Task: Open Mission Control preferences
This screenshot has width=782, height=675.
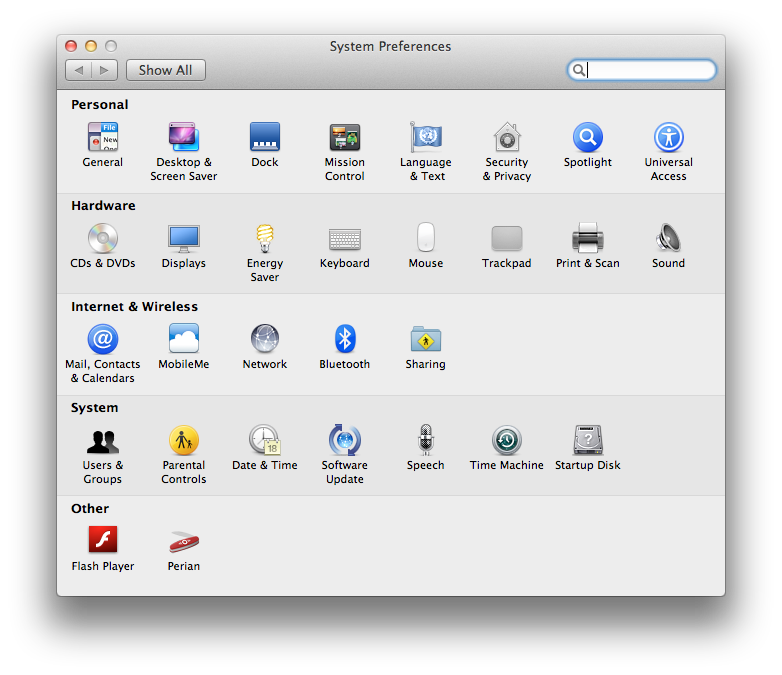Action: 345,138
